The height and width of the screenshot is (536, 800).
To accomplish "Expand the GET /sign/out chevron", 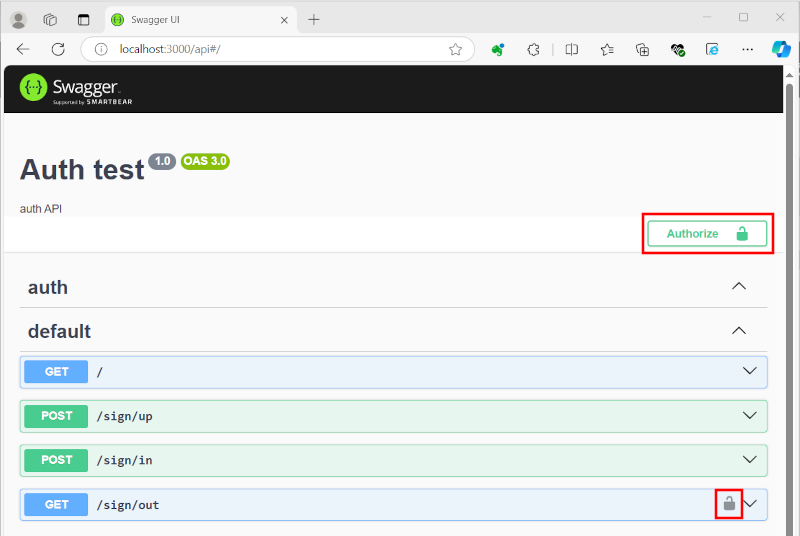I will point(750,504).
